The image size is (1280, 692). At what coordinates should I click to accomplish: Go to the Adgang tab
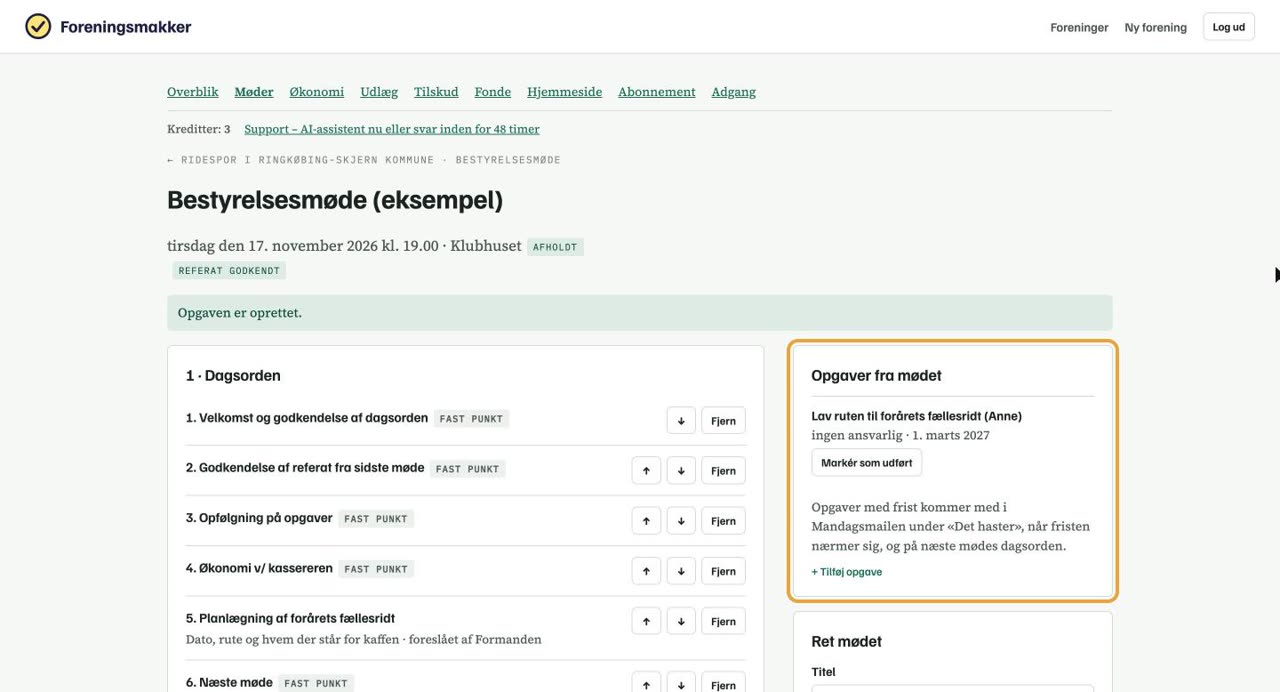pyautogui.click(x=734, y=92)
